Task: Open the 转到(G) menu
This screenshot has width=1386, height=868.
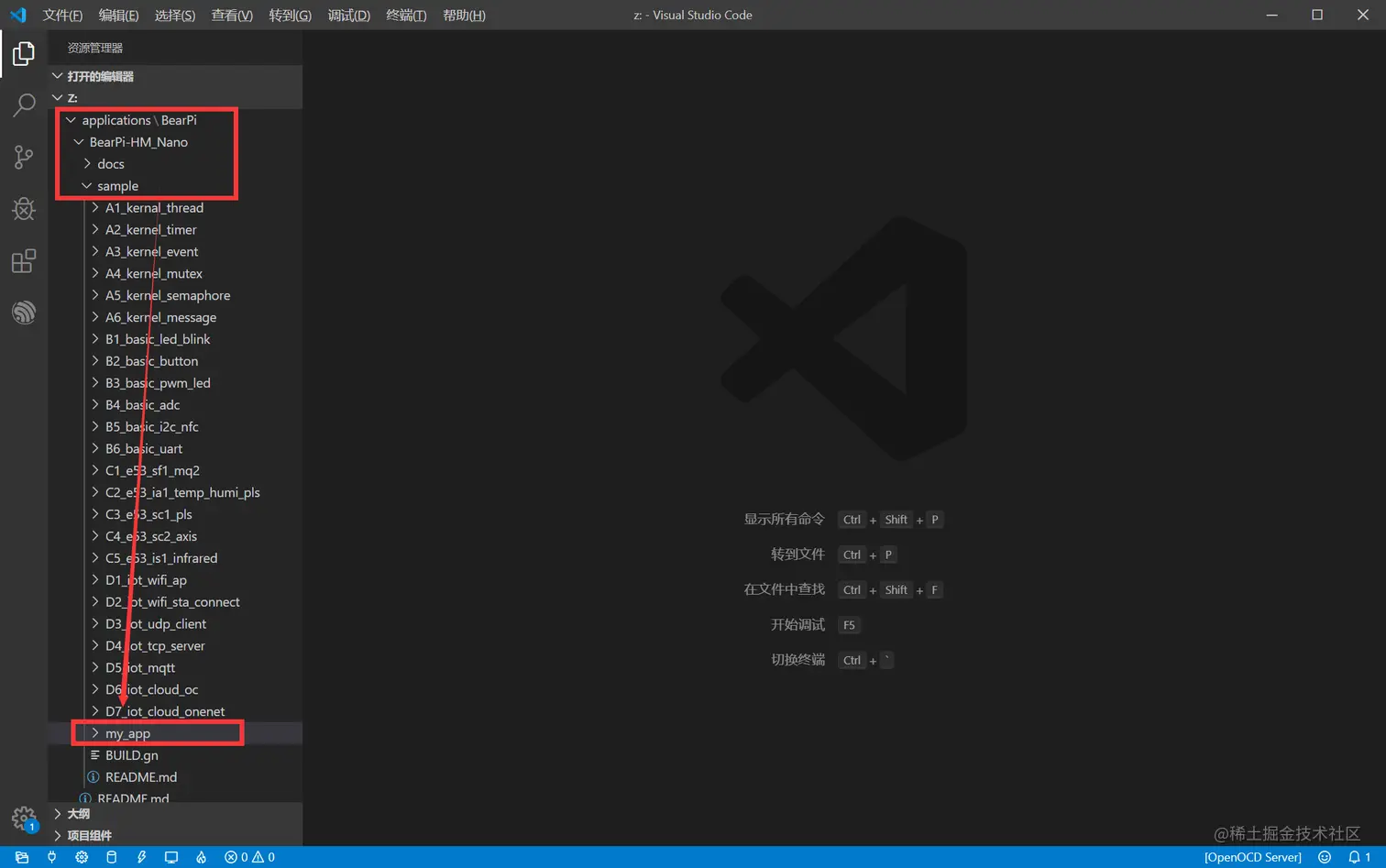Action: click(x=291, y=15)
